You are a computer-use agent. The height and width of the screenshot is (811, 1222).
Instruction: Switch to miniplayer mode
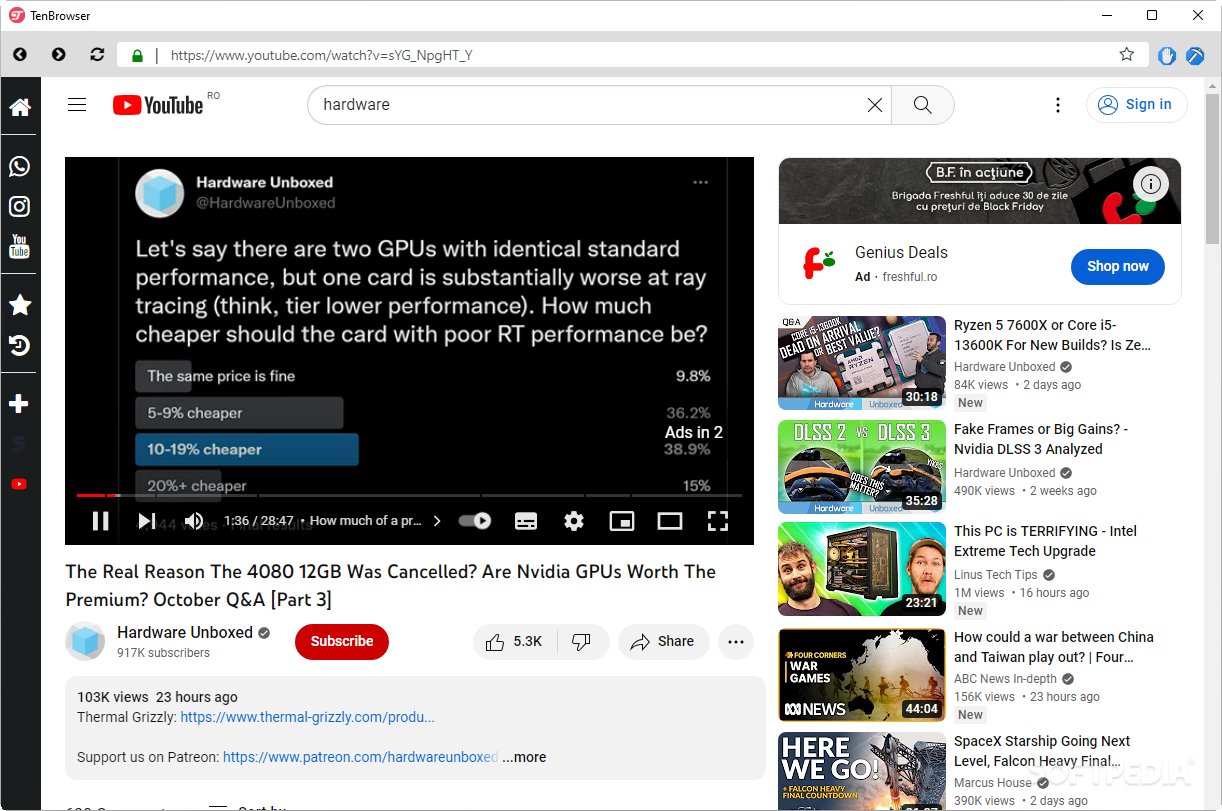pyautogui.click(x=622, y=520)
